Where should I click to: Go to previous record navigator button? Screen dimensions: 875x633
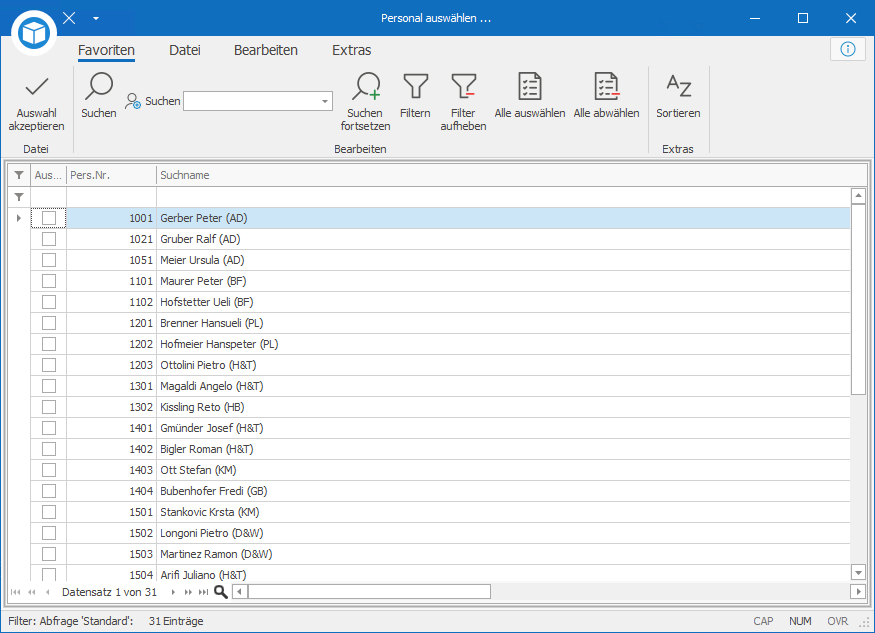[x=48, y=592]
